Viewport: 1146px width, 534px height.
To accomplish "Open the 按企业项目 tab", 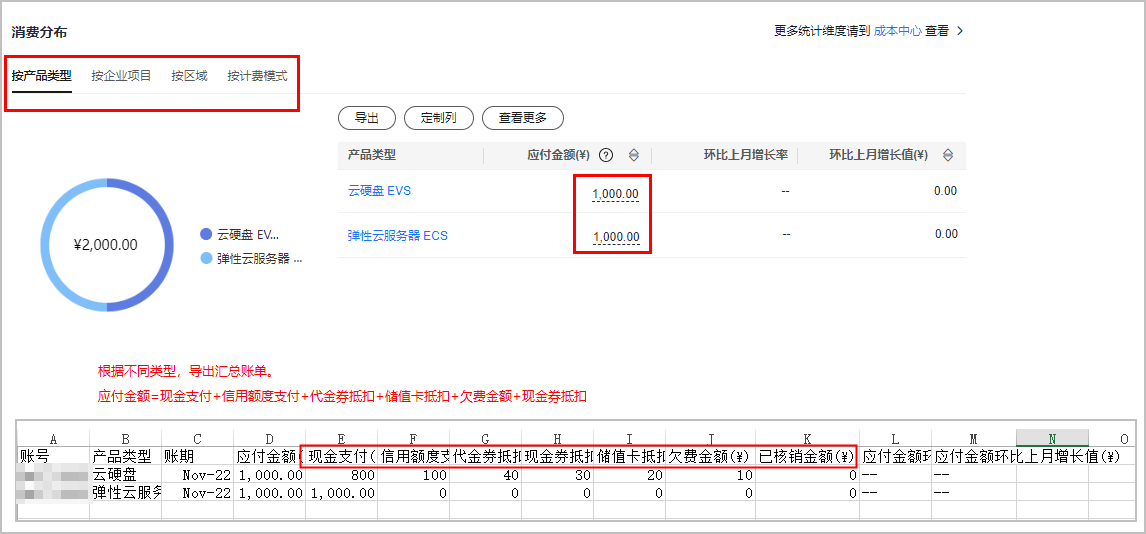I will 121,76.
